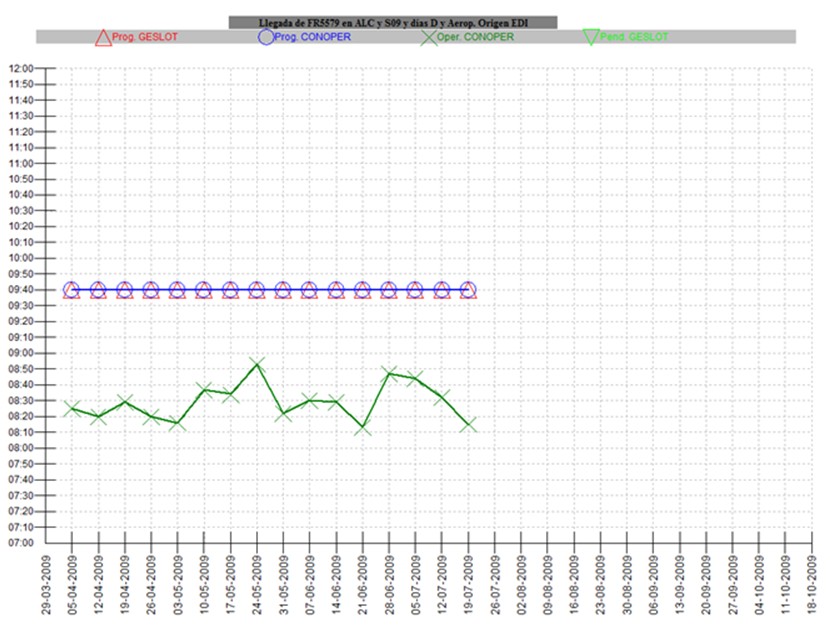
Task: Pick the green X marker at 10-05-2009
Action: pos(204,389)
